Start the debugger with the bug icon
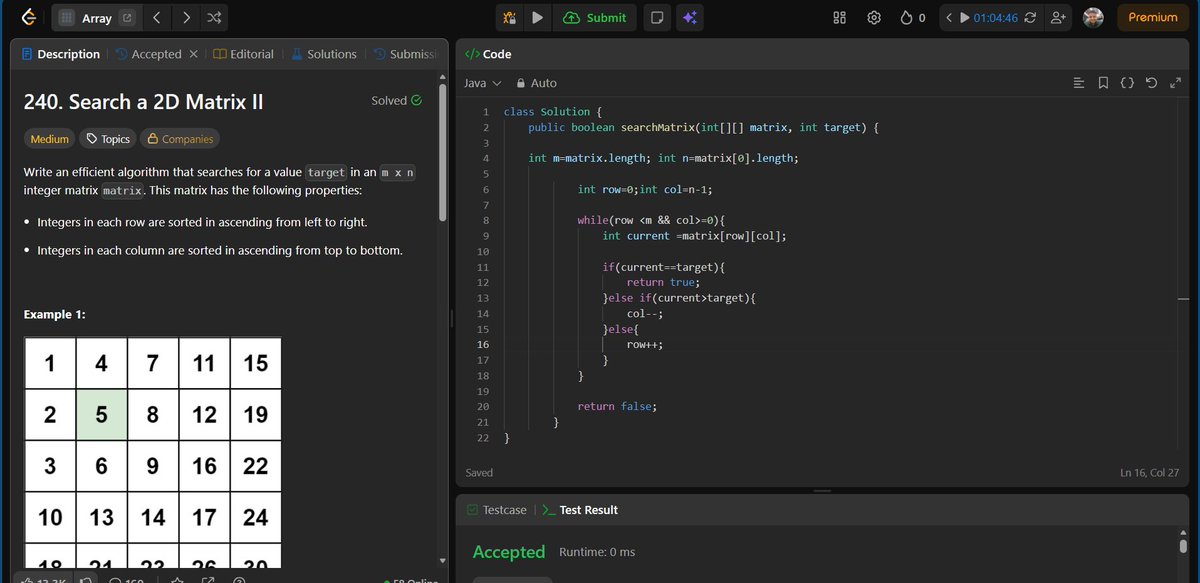This screenshot has height=583, width=1200. (510, 17)
